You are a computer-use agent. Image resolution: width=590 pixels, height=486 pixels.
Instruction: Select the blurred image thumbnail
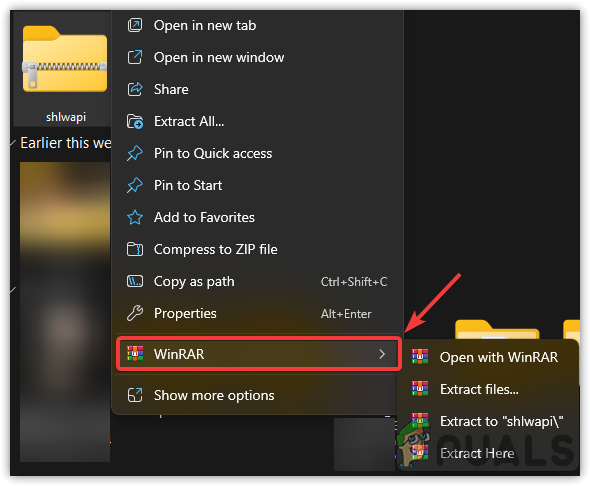point(65,311)
